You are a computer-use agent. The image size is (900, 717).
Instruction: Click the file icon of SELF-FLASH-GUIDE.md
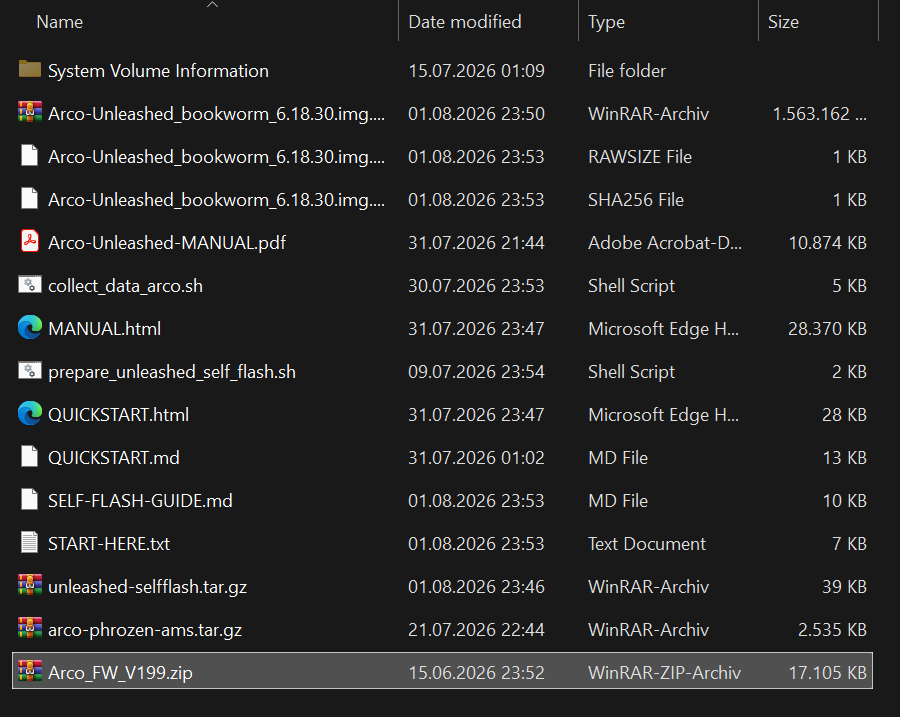(x=29, y=499)
